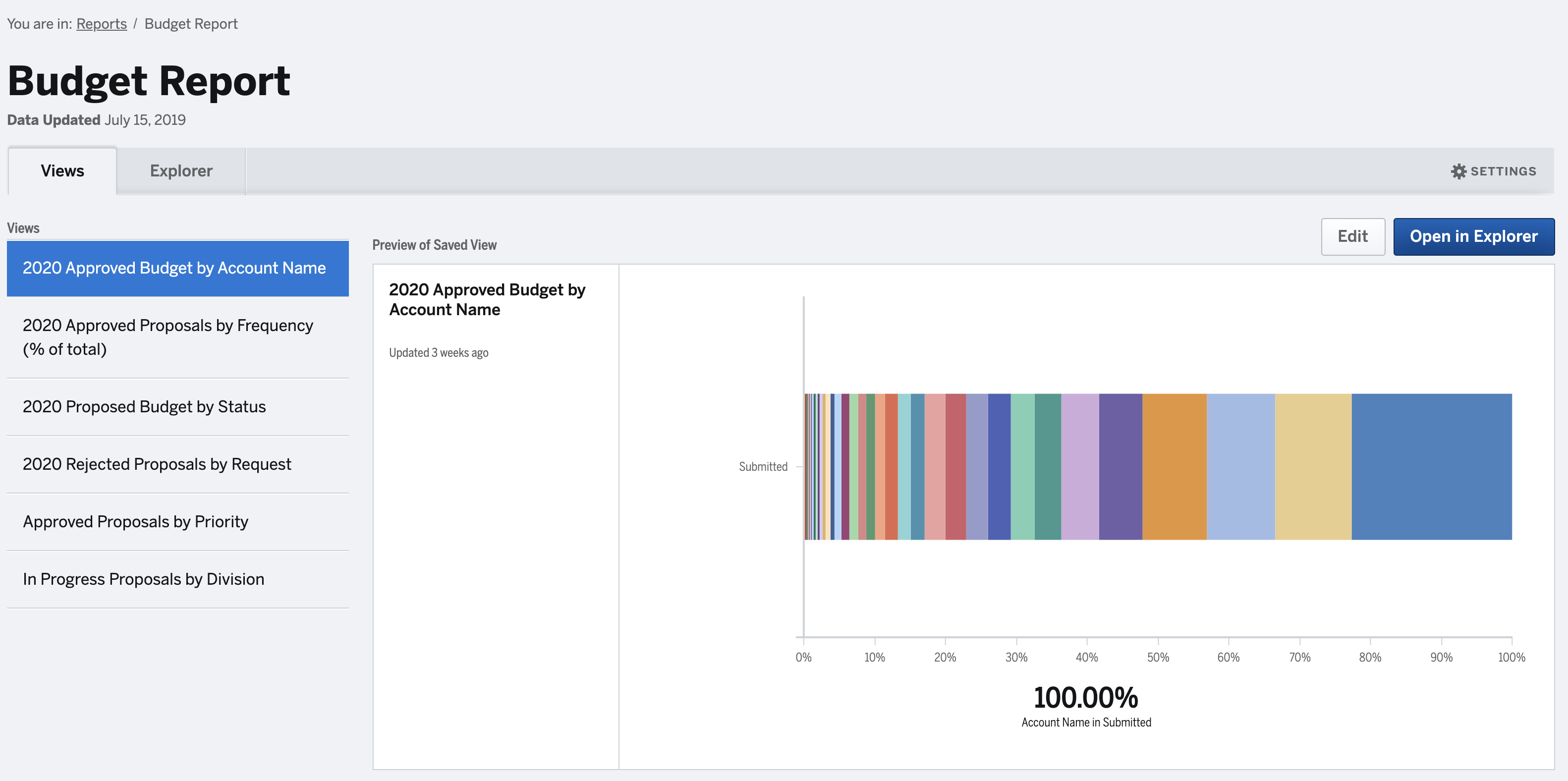Image resolution: width=1568 pixels, height=781 pixels.
Task: Select the Views tab
Action: (x=62, y=171)
